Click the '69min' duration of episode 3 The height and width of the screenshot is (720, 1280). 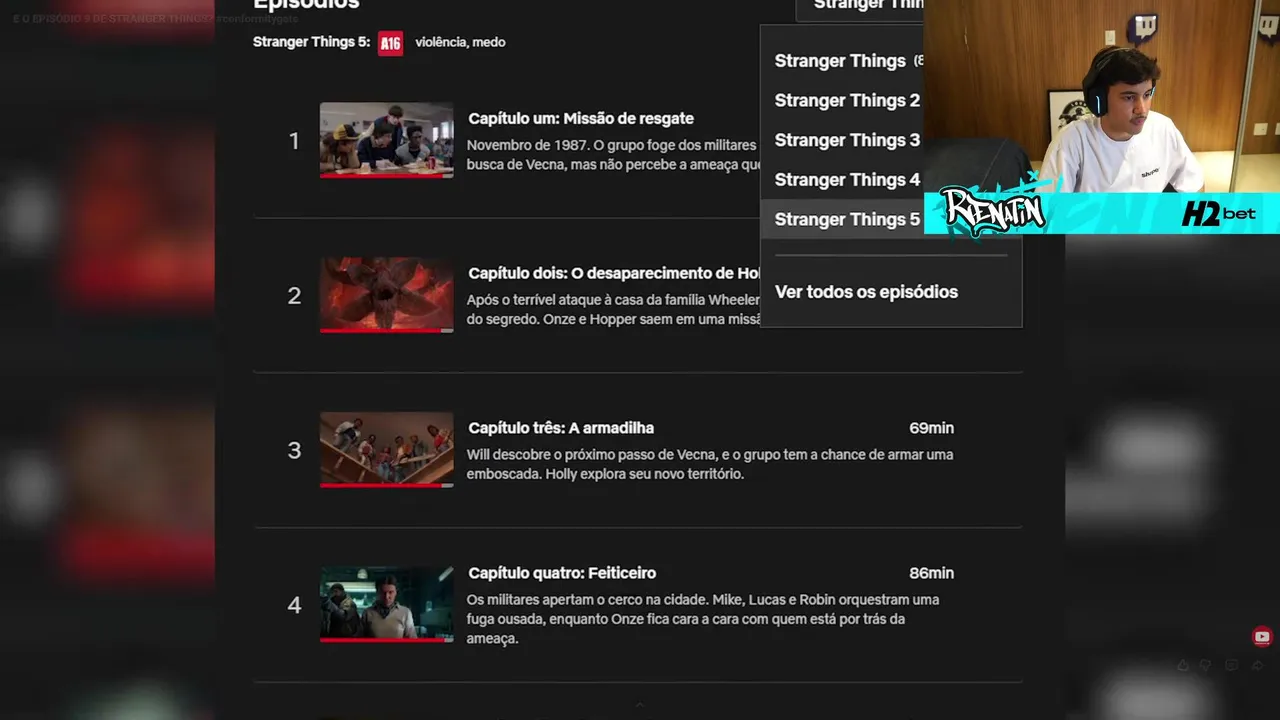click(931, 428)
